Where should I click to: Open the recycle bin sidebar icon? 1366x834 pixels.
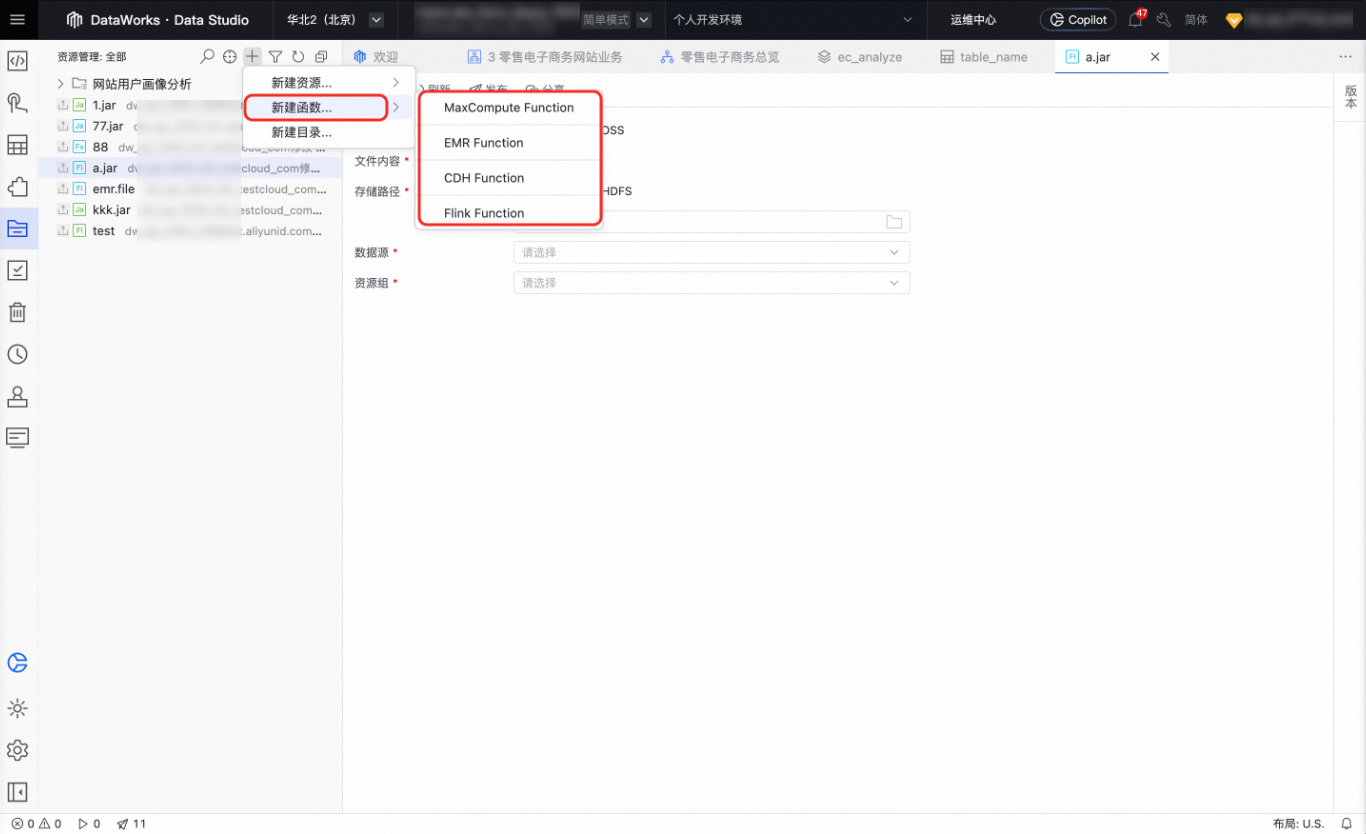click(x=17, y=312)
